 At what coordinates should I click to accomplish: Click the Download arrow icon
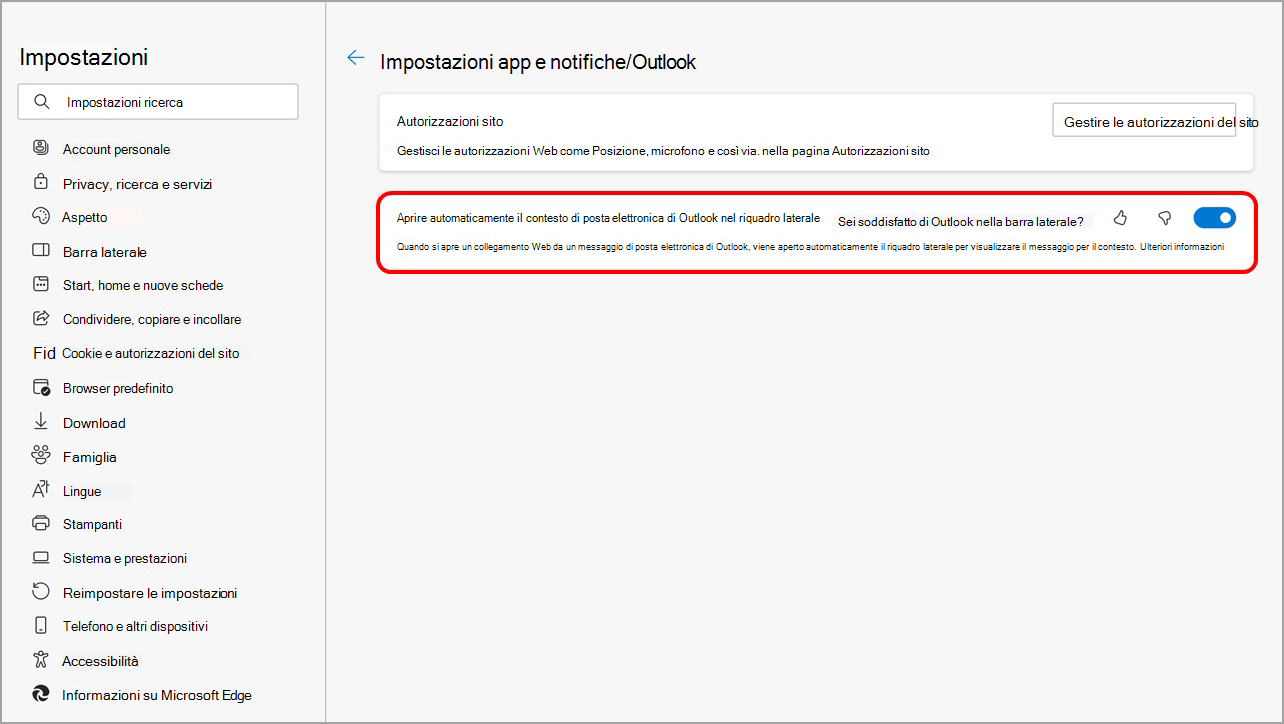[41, 421]
